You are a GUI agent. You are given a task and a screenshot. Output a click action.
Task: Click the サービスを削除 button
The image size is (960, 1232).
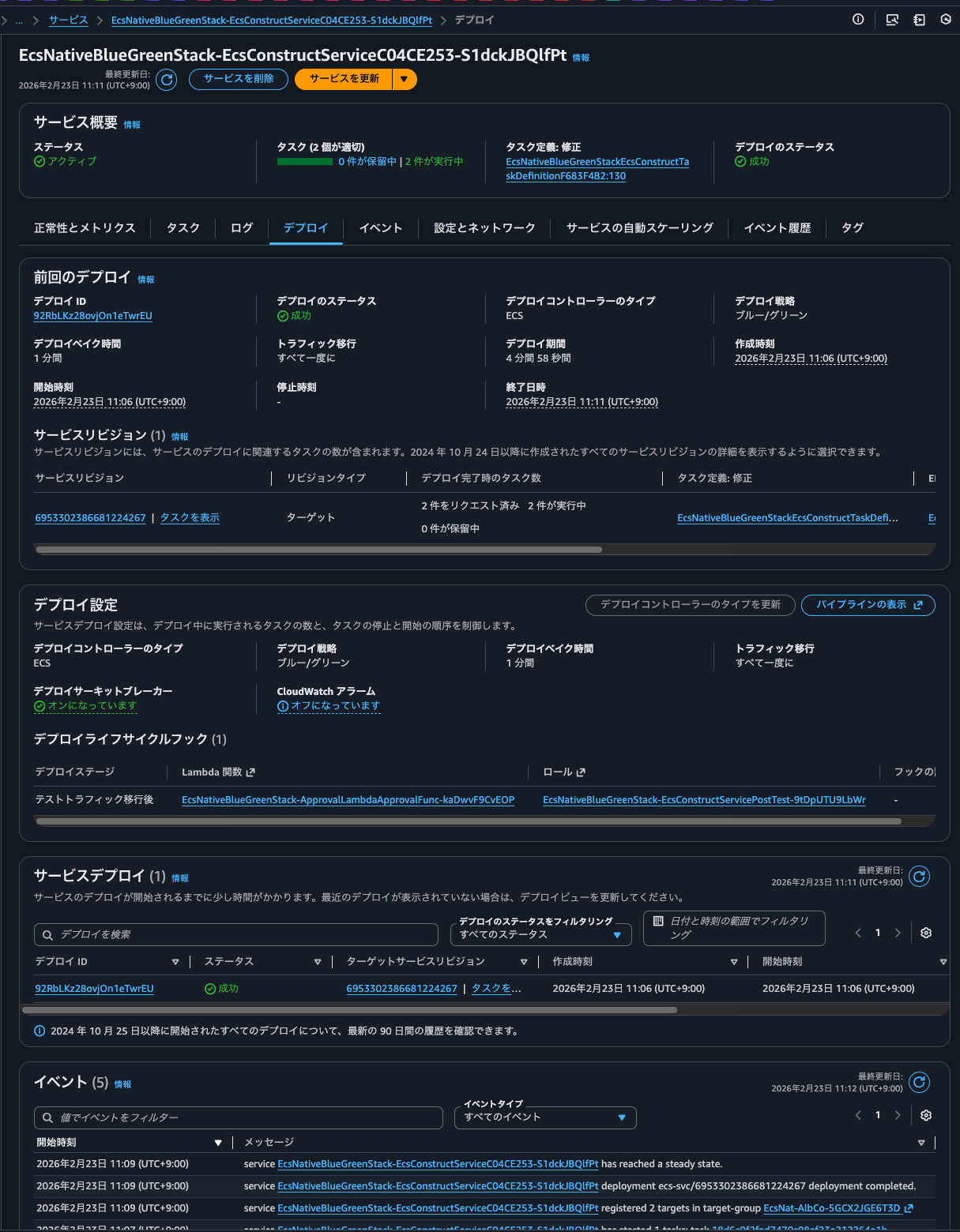239,79
